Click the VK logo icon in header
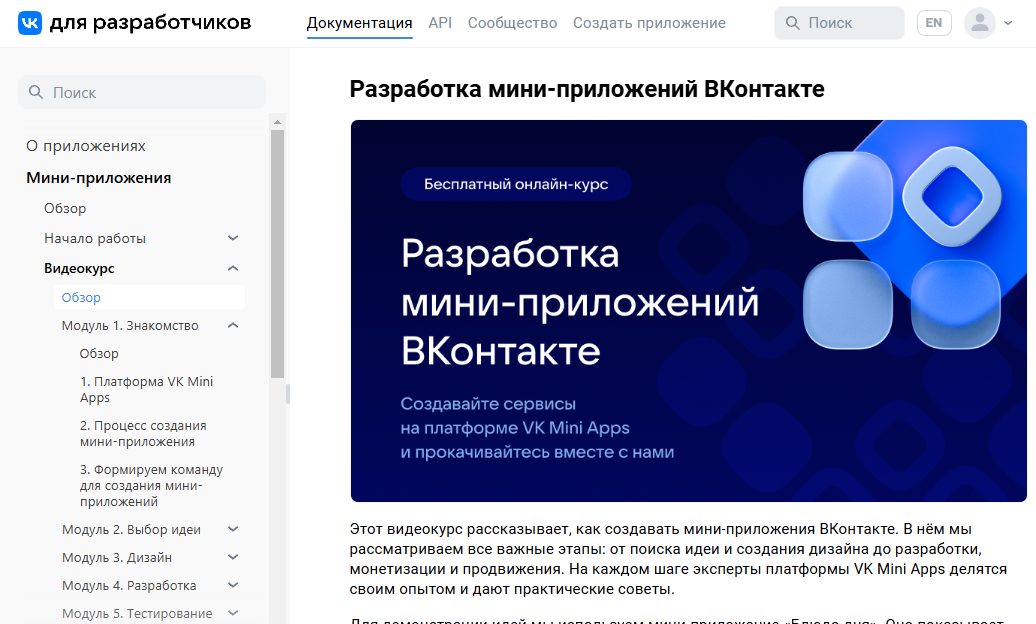This screenshot has width=1036, height=624. (x=30, y=22)
